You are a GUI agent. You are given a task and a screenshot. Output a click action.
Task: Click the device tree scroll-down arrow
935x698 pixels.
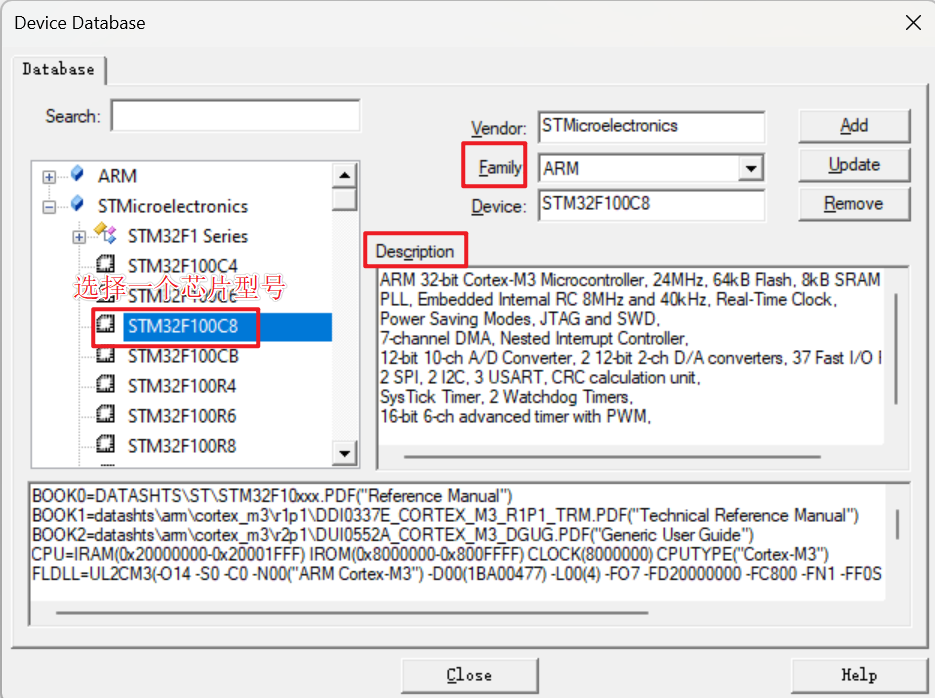345,453
